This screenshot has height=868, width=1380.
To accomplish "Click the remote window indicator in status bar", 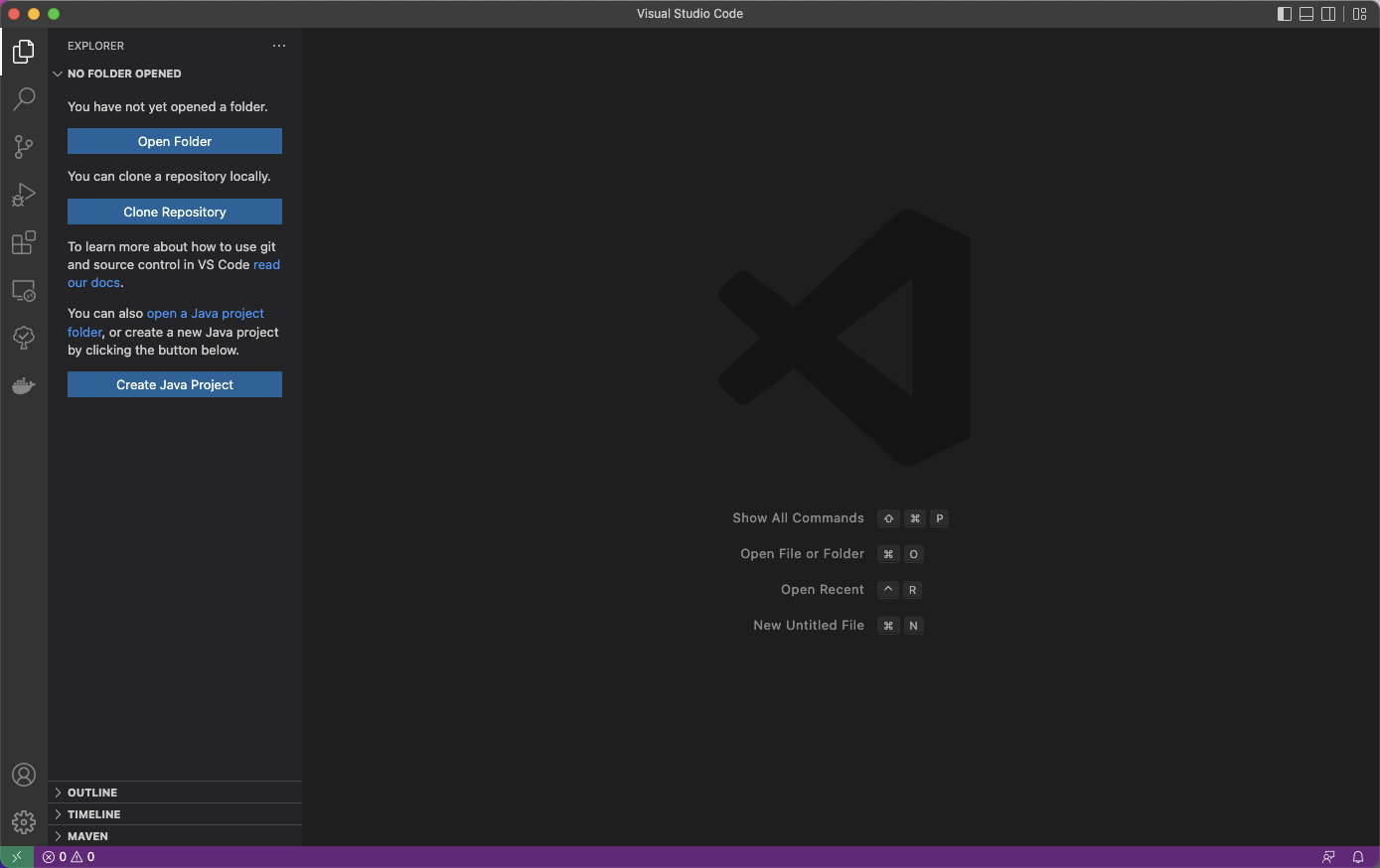I will 17,857.
